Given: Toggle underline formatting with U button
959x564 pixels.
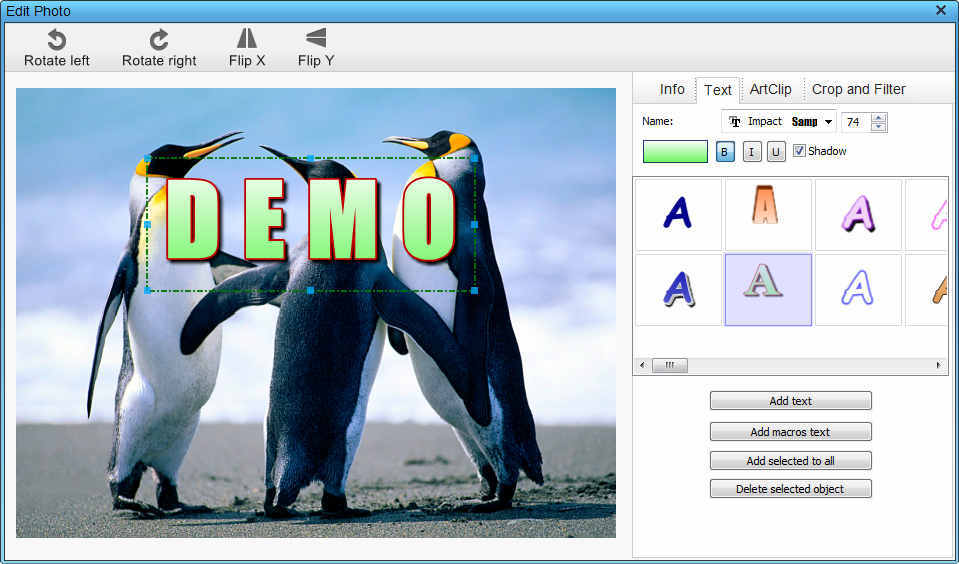Looking at the screenshot, I should coord(776,152).
